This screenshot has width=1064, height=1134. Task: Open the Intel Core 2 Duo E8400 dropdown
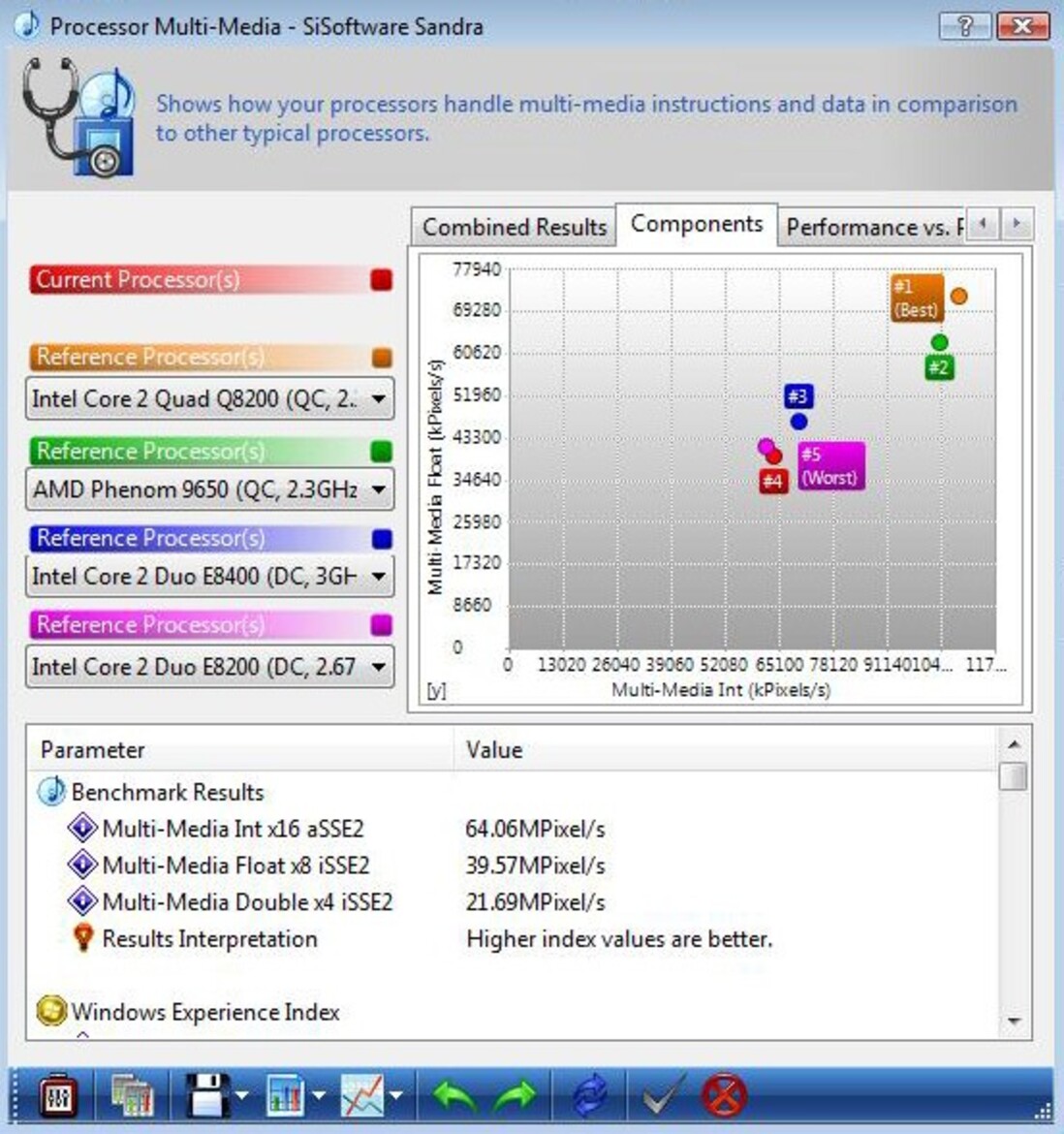tap(209, 577)
